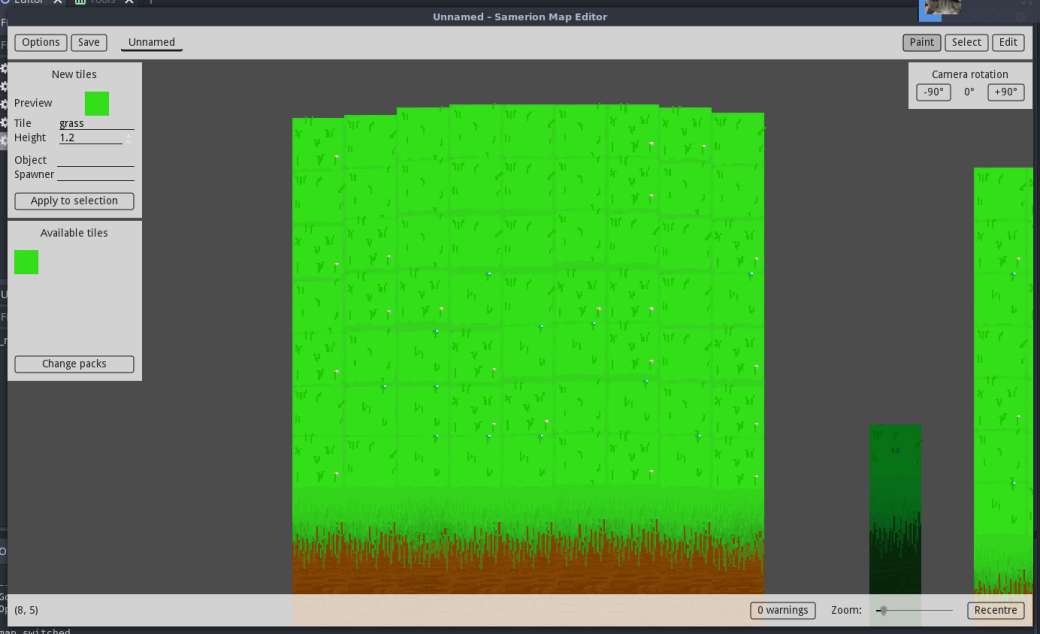Switch to the Unnamed map tab

click(x=152, y=42)
